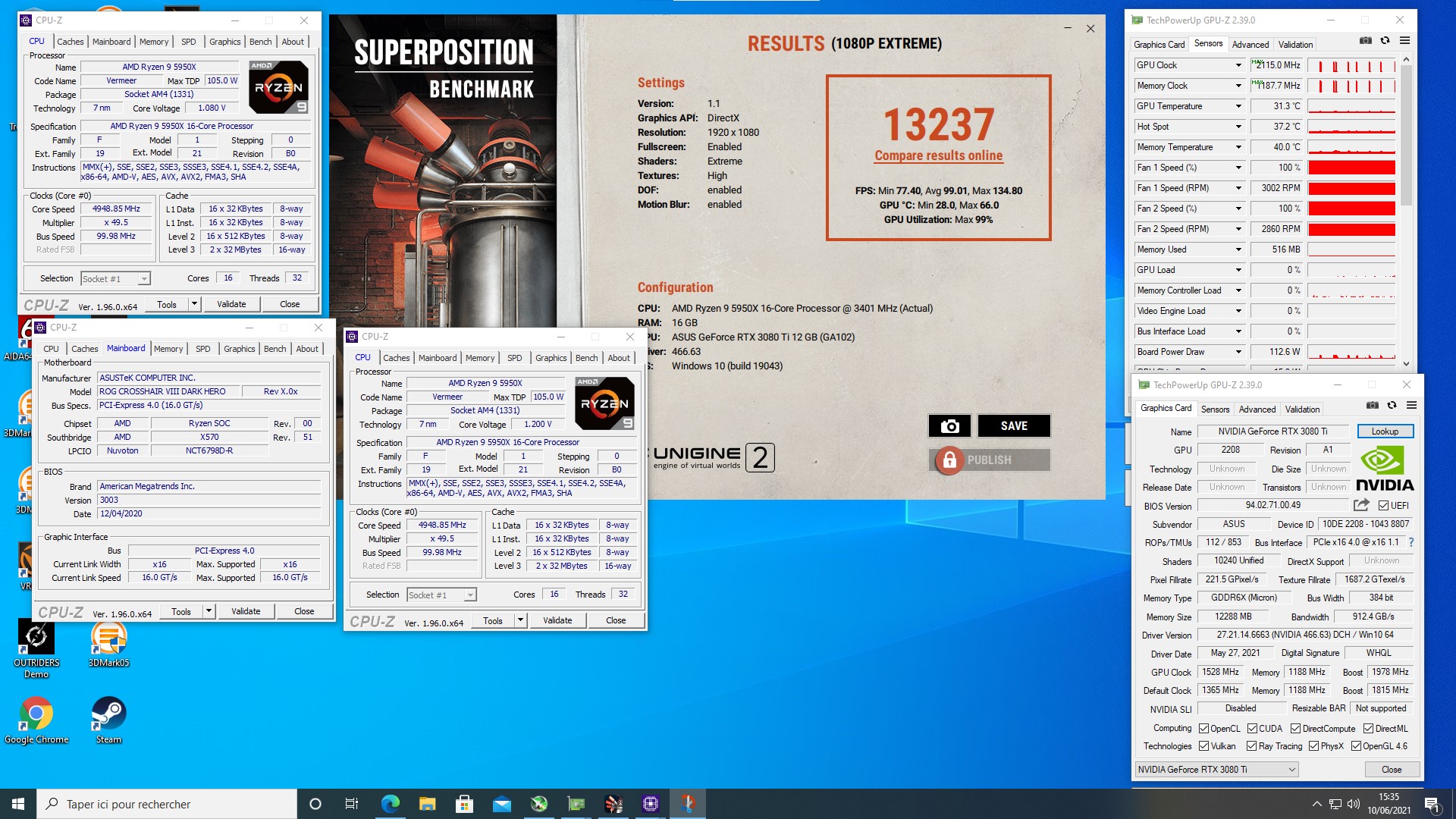1456x819 pixels.
Task: Open the Fan 1 Speed (RPM) dropdown
Action: pyautogui.click(x=1238, y=188)
